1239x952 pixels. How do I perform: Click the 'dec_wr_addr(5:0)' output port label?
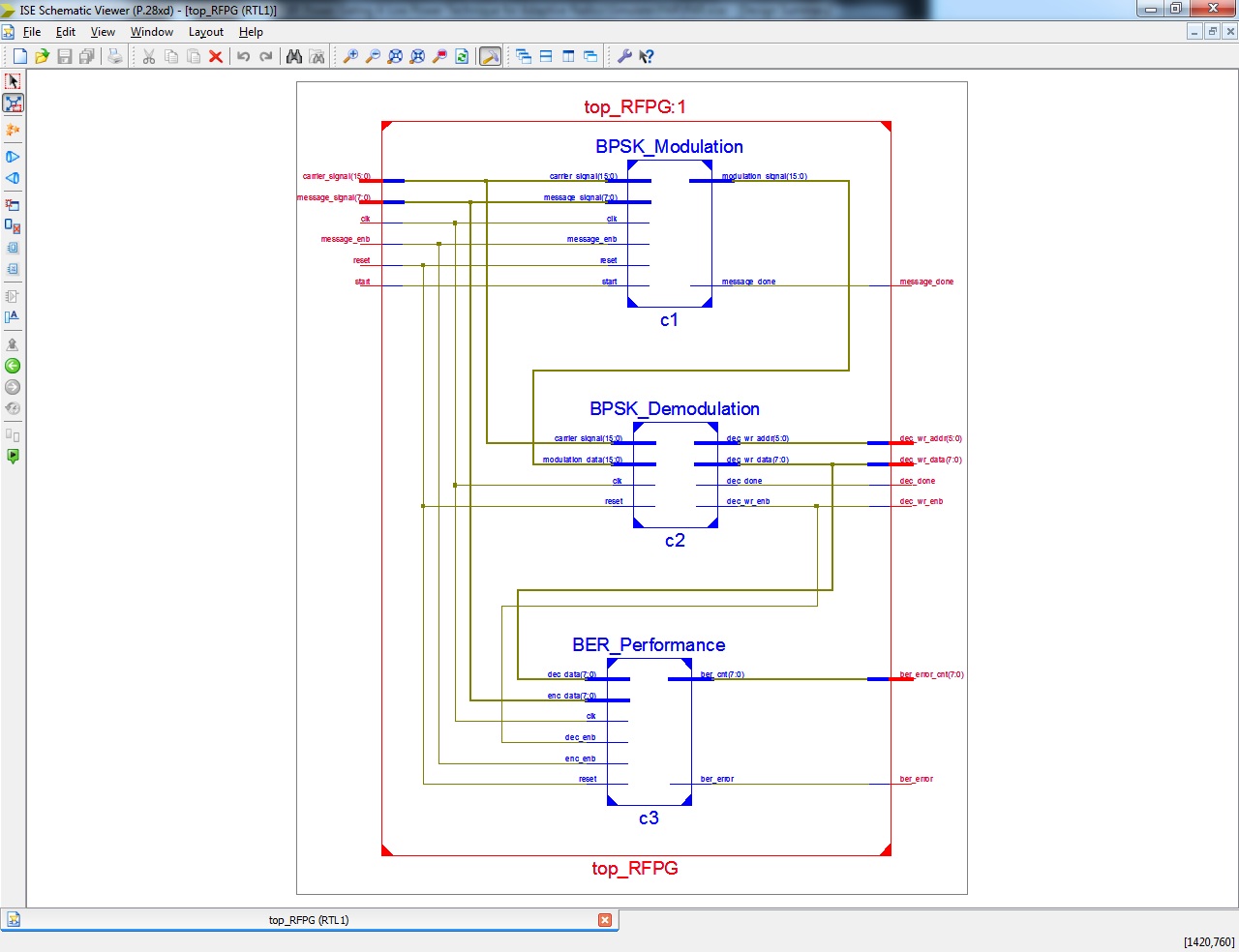930,438
